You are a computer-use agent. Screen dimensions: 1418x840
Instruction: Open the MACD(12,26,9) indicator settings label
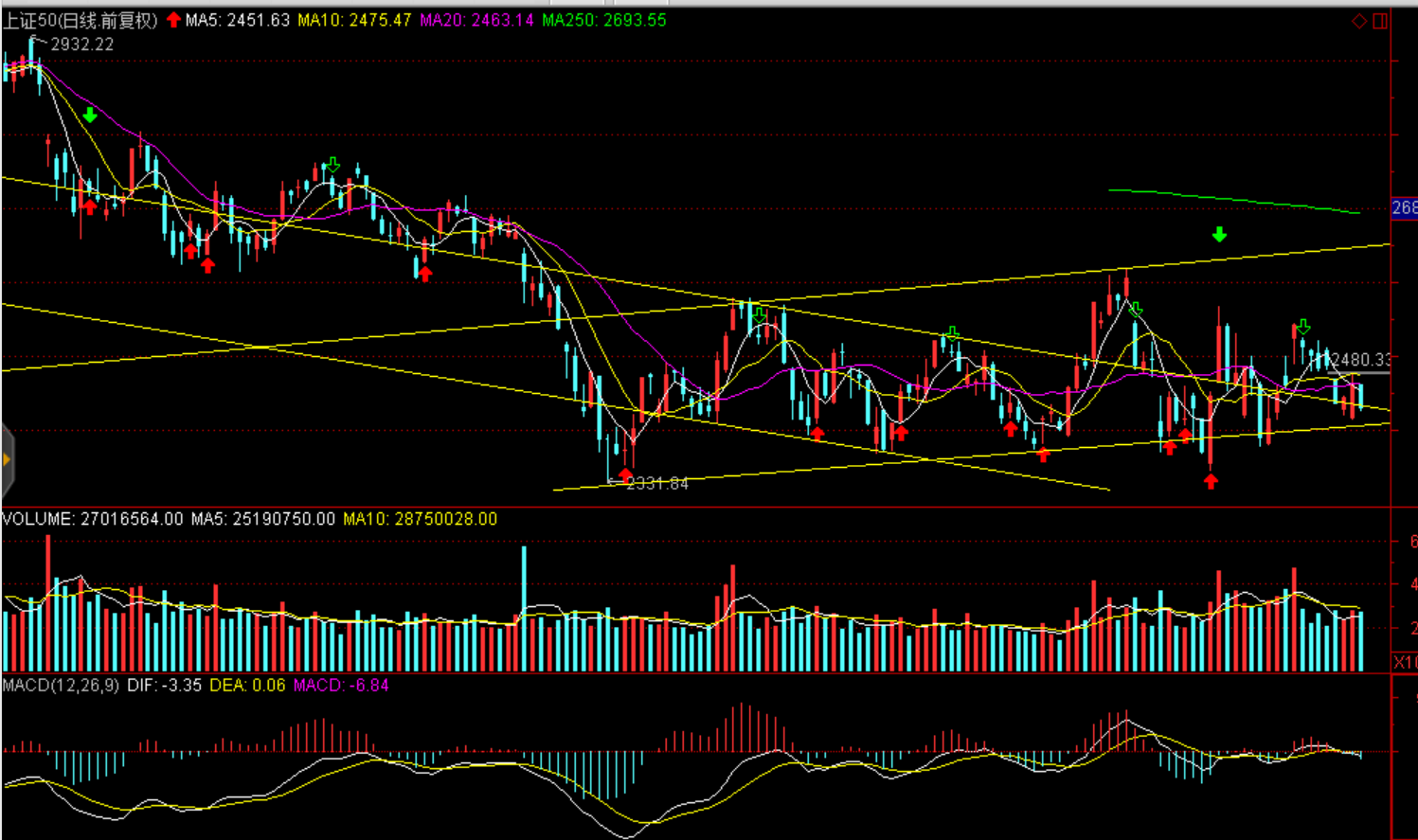click(x=61, y=685)
